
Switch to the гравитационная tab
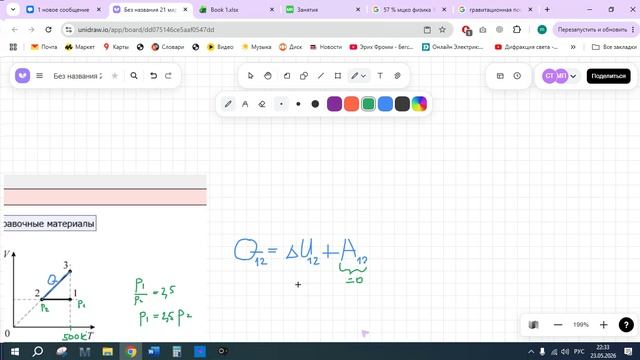[x=496, y=9]
